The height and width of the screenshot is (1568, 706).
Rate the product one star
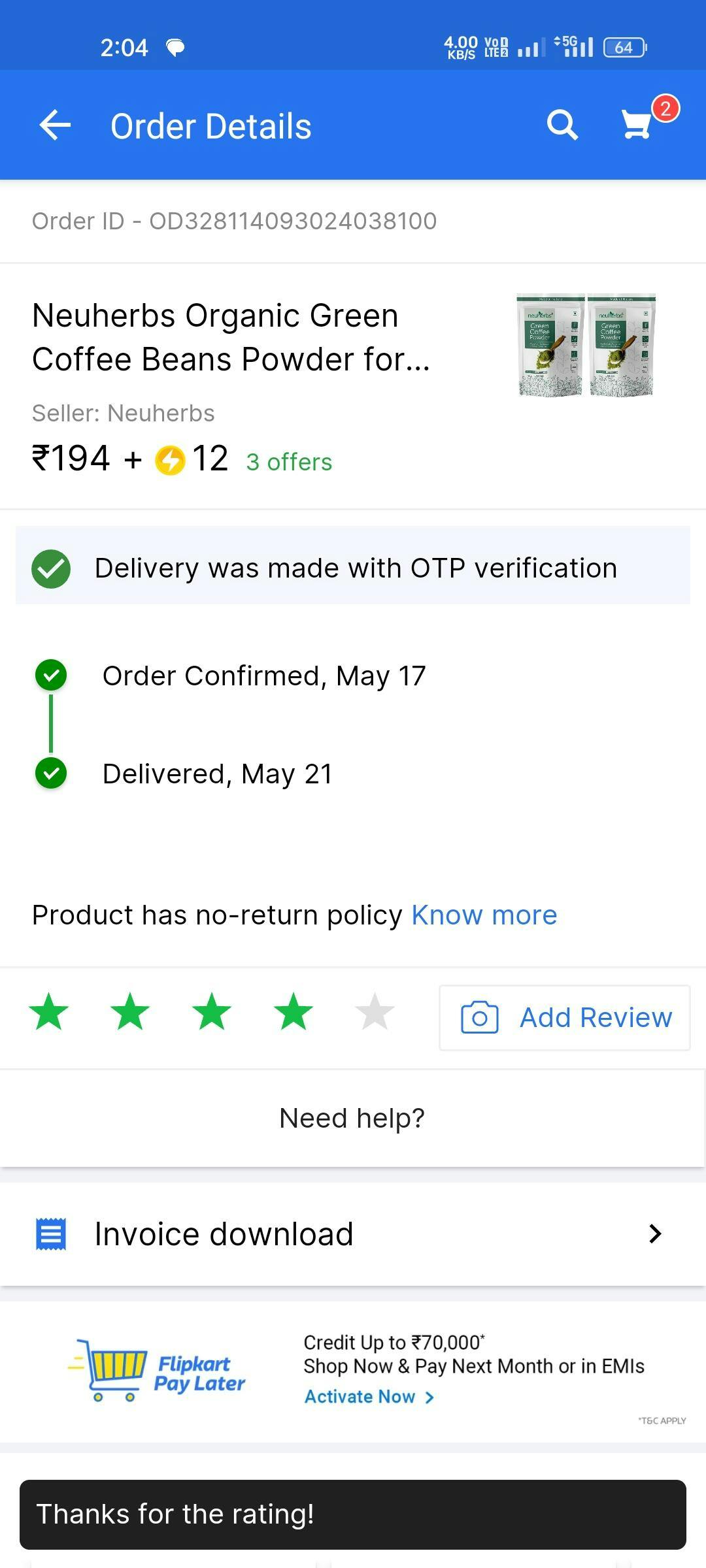click(49, 1012)
